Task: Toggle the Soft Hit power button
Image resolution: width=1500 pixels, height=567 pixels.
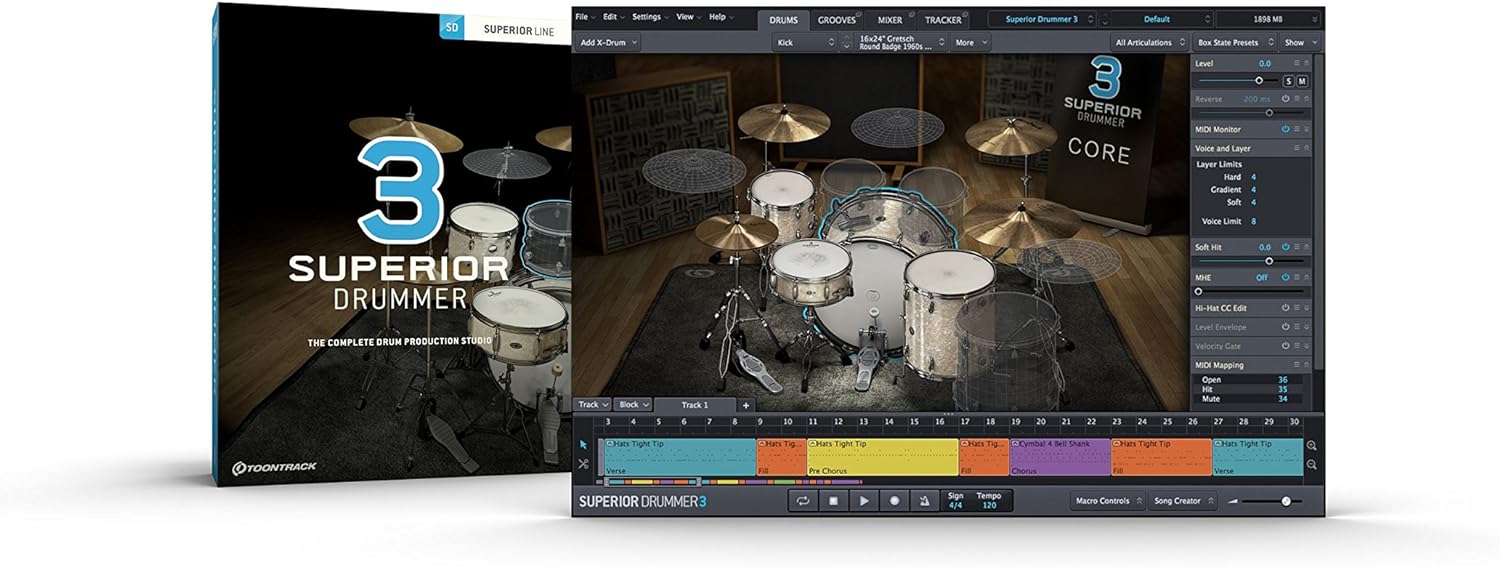Action: coord(1285,247)
